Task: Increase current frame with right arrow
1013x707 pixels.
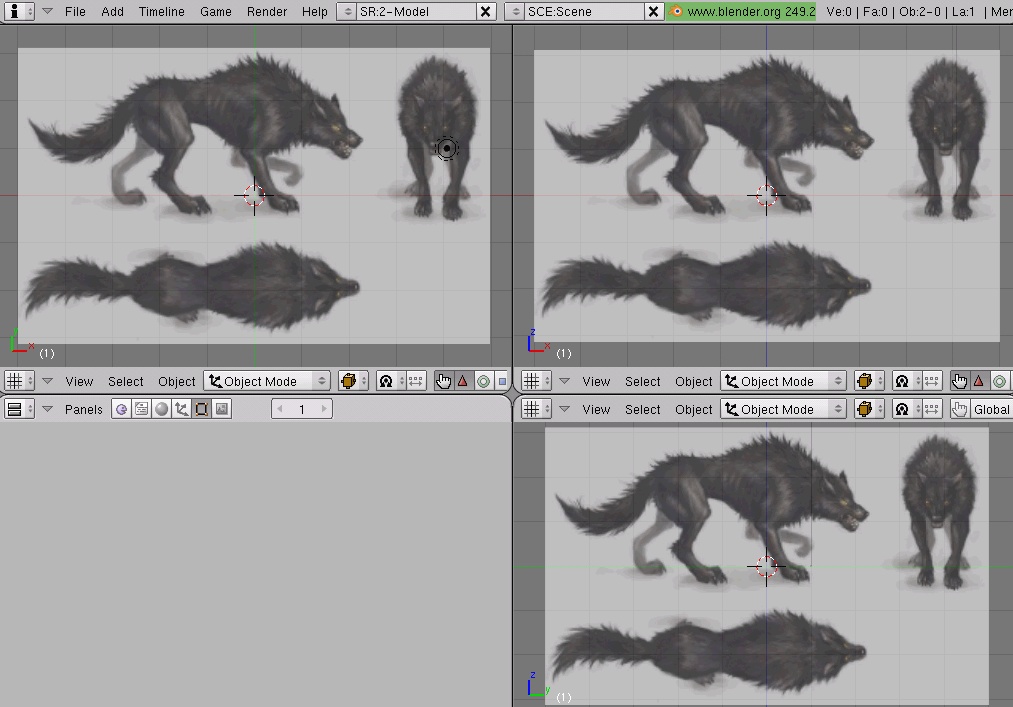Action: (x=324, y=409)
